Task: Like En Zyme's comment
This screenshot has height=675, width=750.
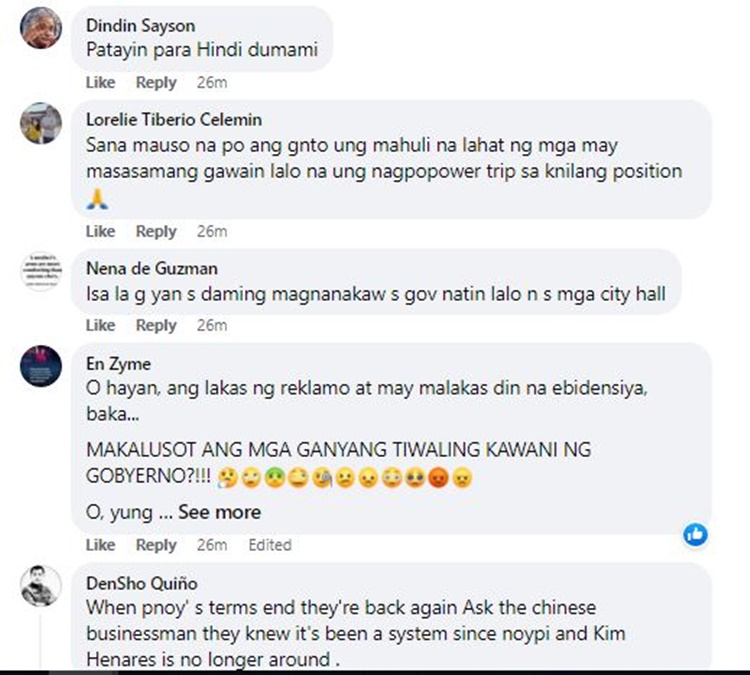Action: (x=100, y=544)
